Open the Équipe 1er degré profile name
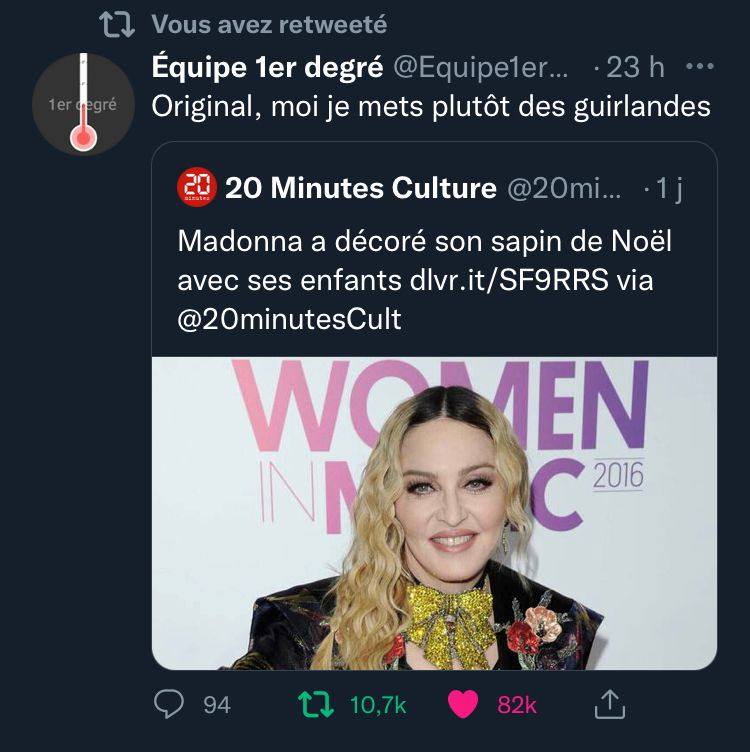This screenshot has height=752, width=750. coord(267,67)
